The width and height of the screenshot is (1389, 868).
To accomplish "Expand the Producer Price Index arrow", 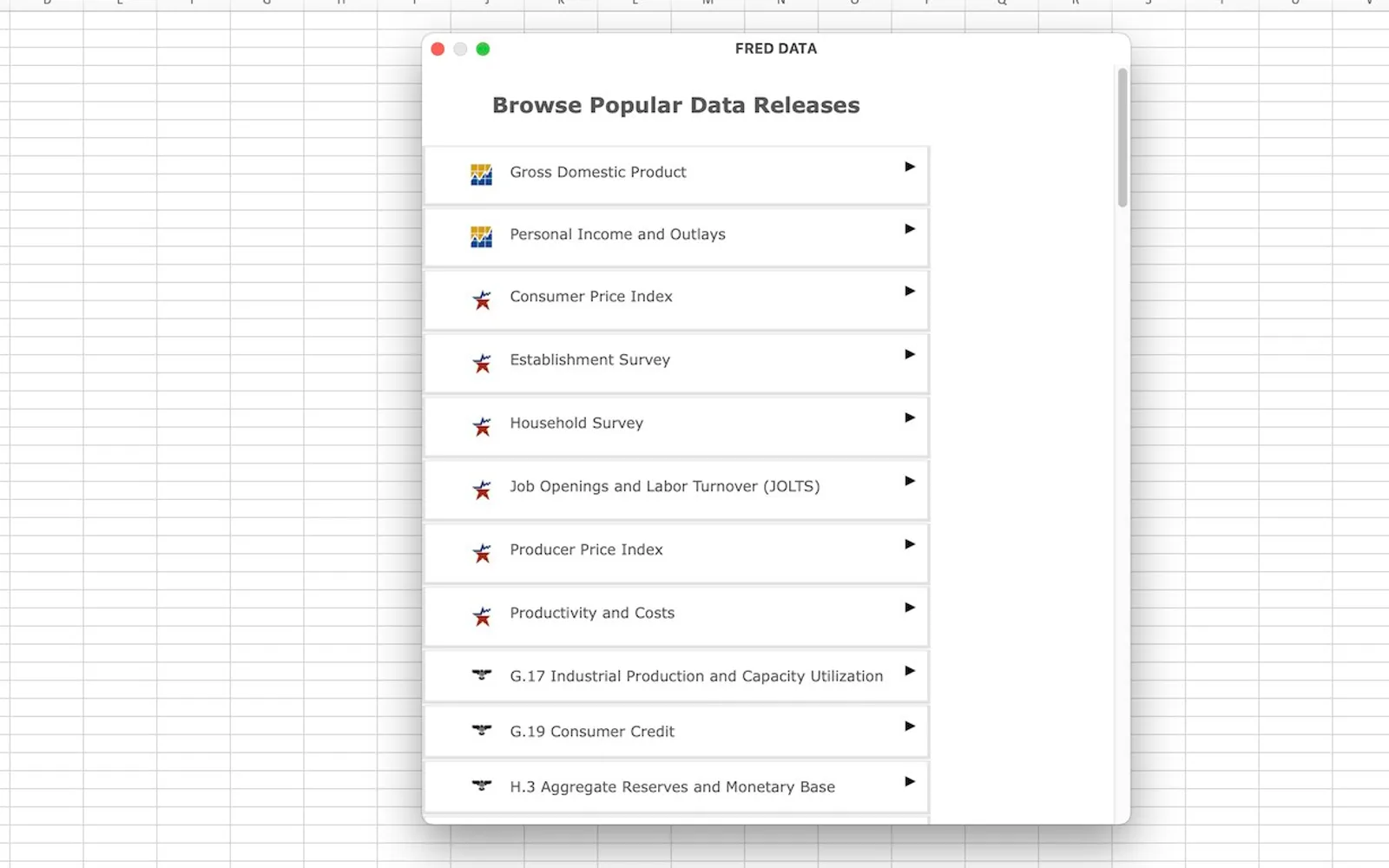I will click(x=910, y=544).
